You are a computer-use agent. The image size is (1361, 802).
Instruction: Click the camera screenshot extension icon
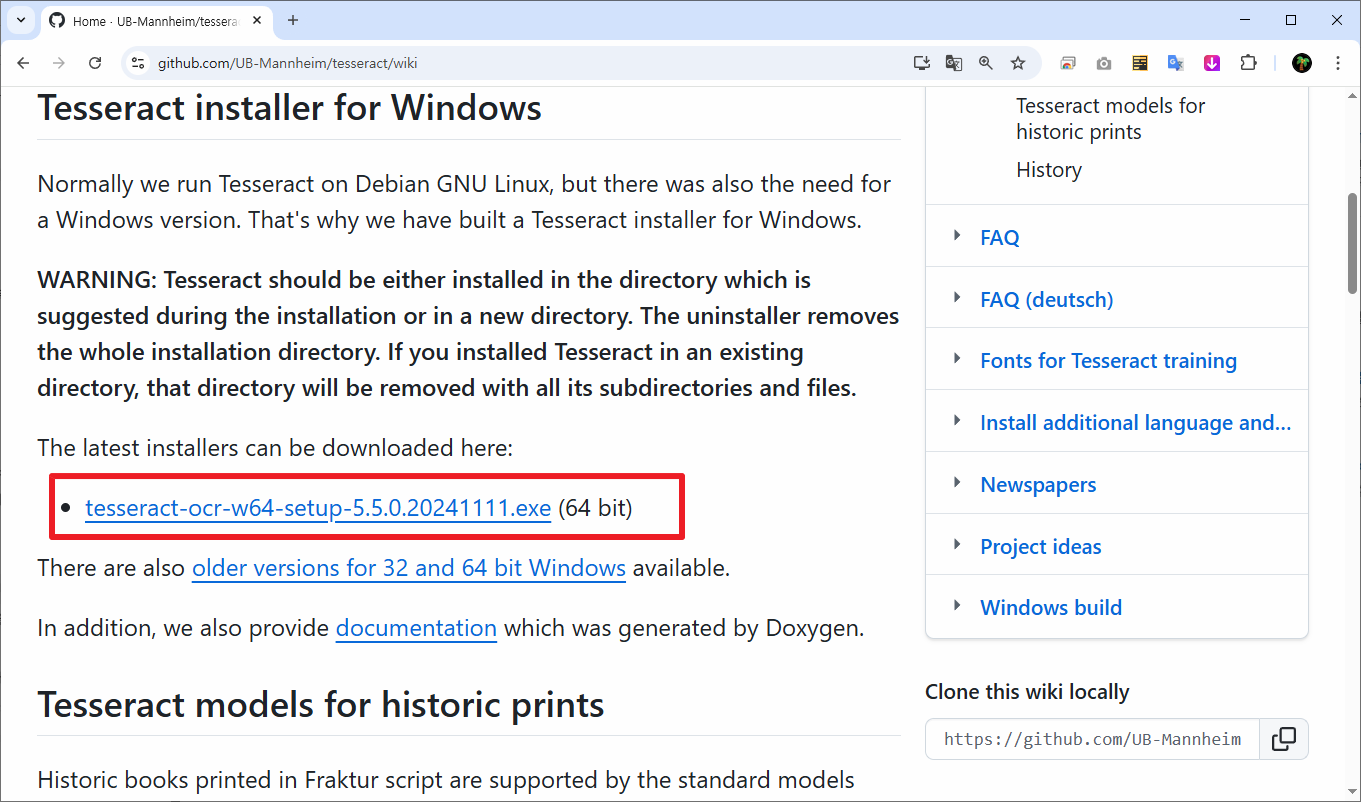coord(1104,63)
